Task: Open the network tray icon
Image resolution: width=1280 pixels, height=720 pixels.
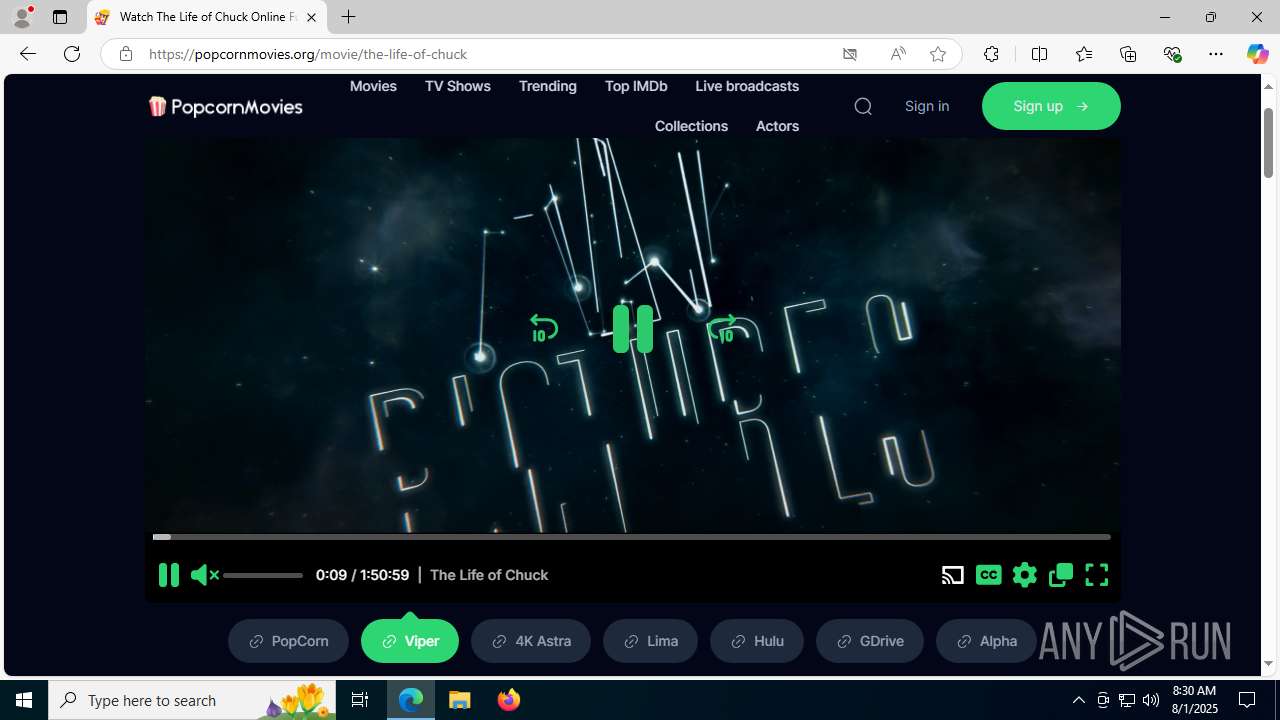Action: [x=1127, y=700]
